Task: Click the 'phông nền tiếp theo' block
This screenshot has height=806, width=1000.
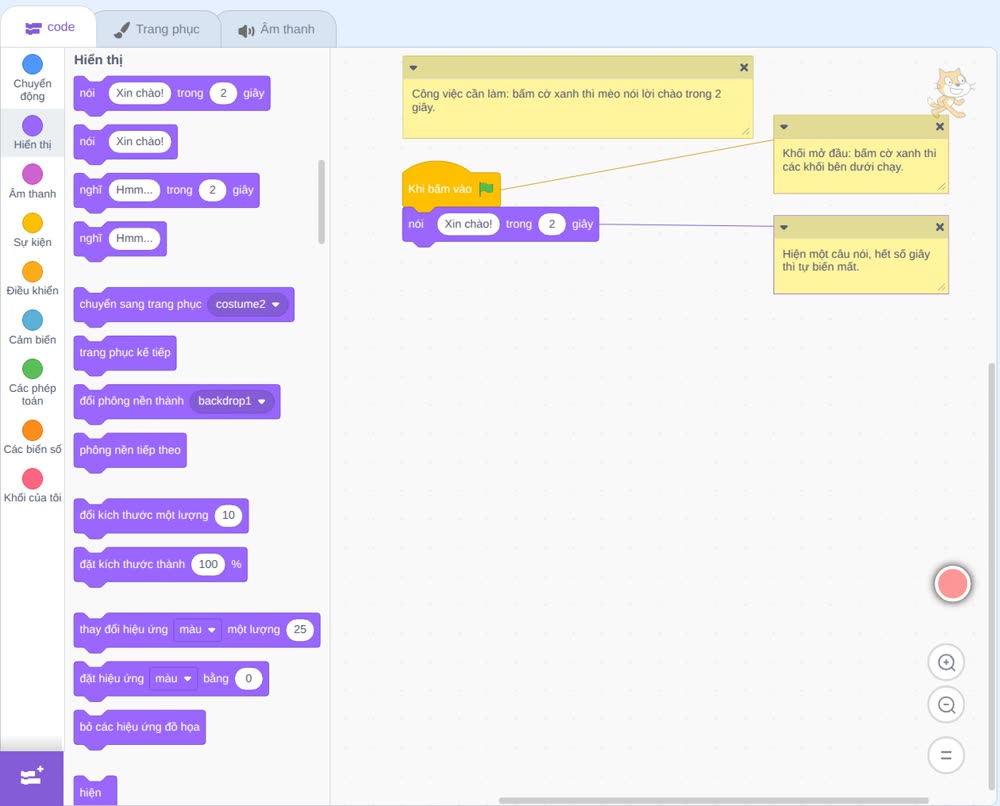Action: (130, 451)
